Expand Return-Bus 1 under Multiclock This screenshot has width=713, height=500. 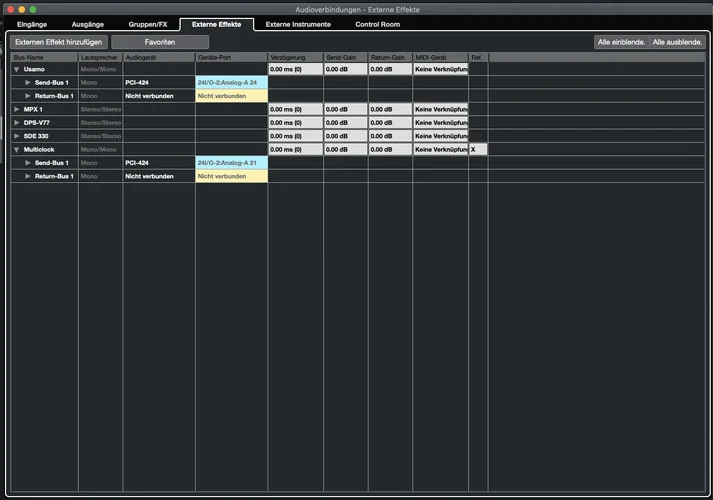[28, 176]
